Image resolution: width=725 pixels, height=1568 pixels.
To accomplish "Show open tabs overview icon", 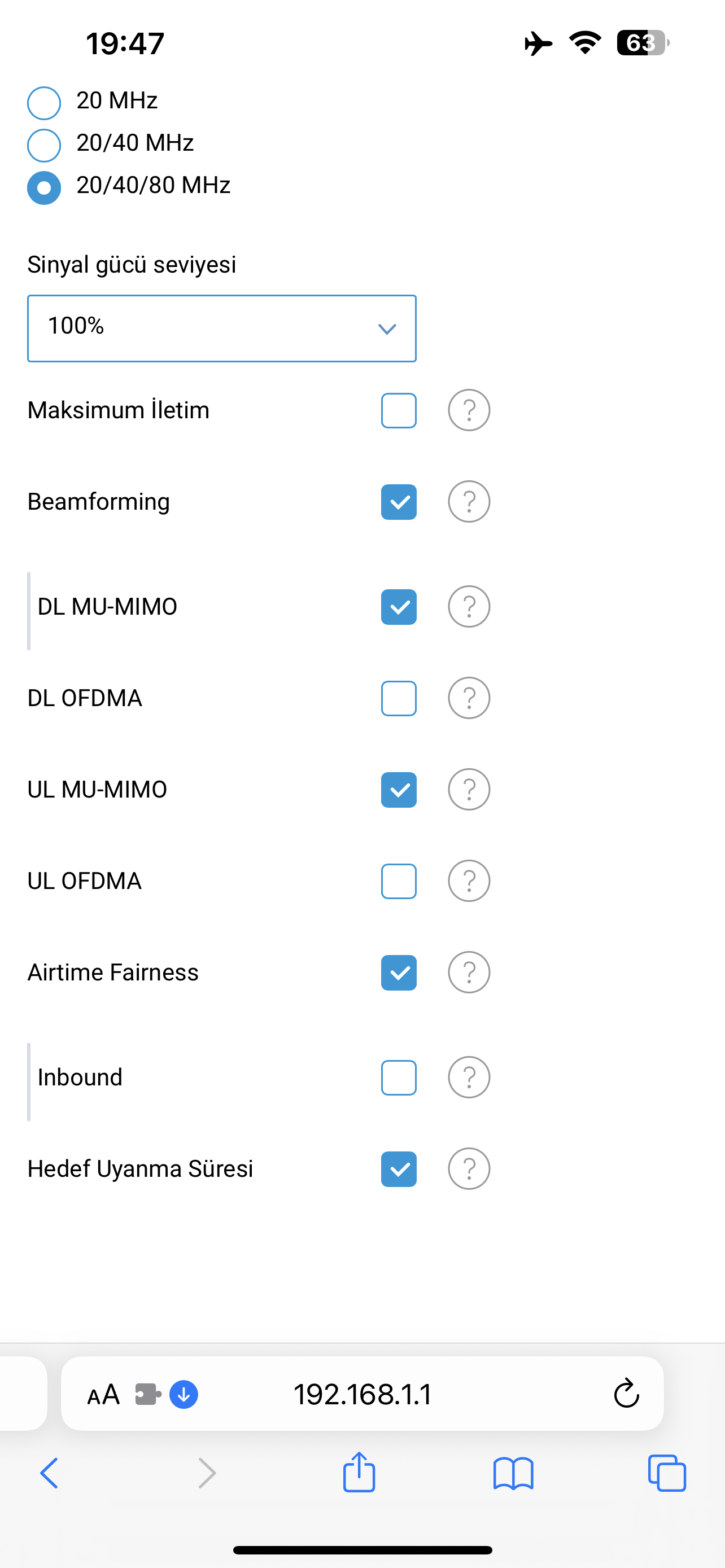I will point(667,1473).
